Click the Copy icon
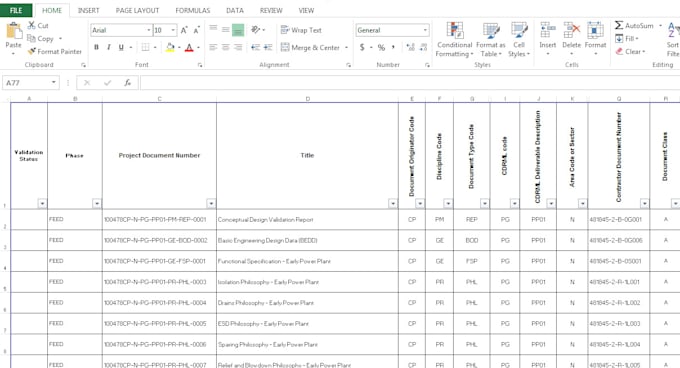This screenshot has height=368, width=680. coord(31,39)
